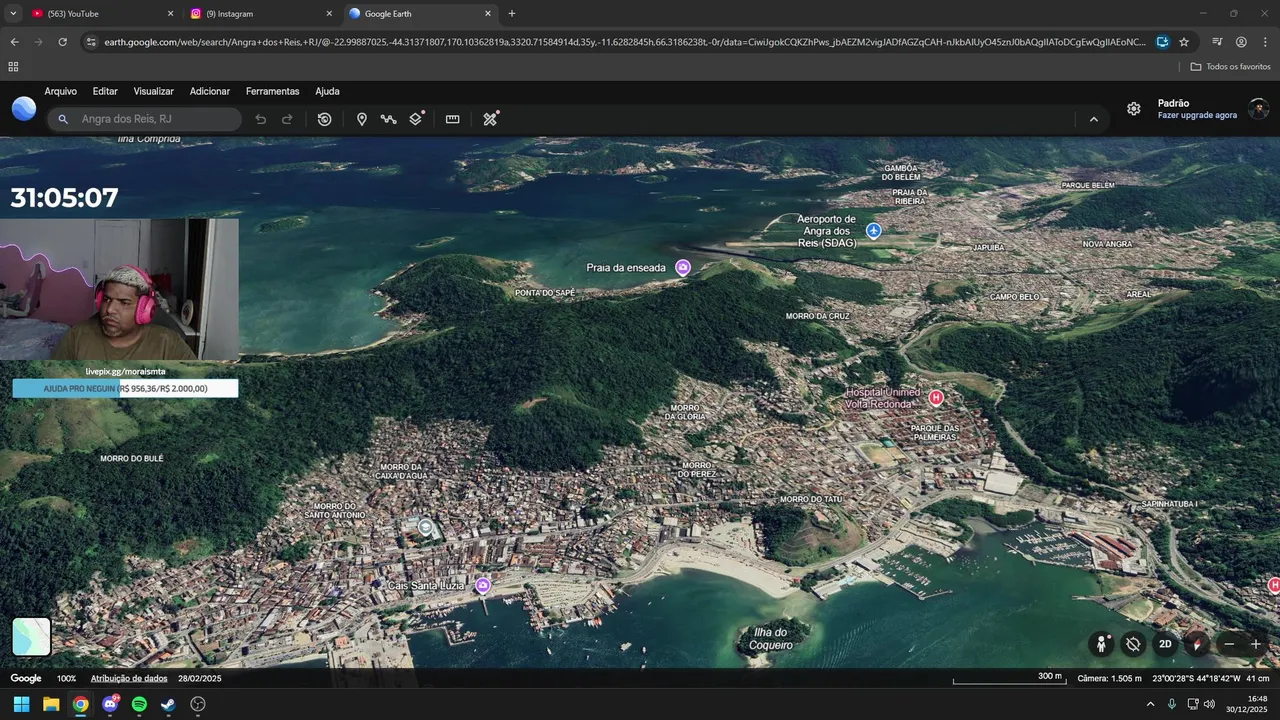Image resolution: width=1280 pixels, height=720 pixels.
Task: Open the map layers stack tool
Action: [416, 119]
